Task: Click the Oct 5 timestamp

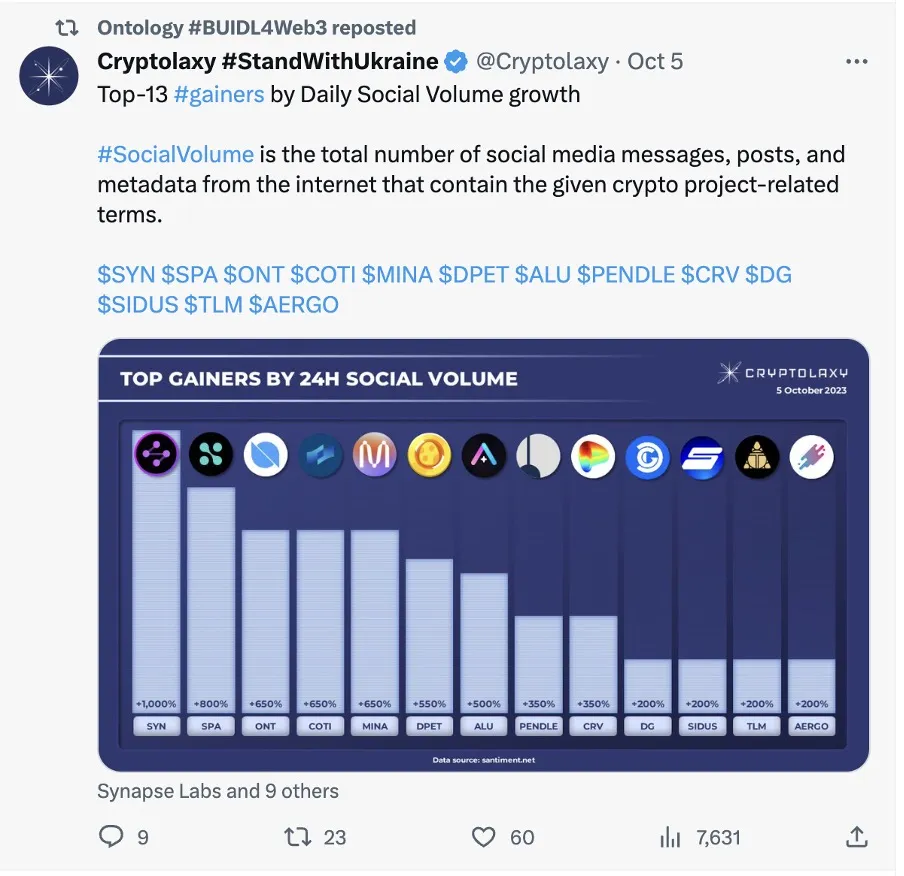Action: click(x=655, y=62)
